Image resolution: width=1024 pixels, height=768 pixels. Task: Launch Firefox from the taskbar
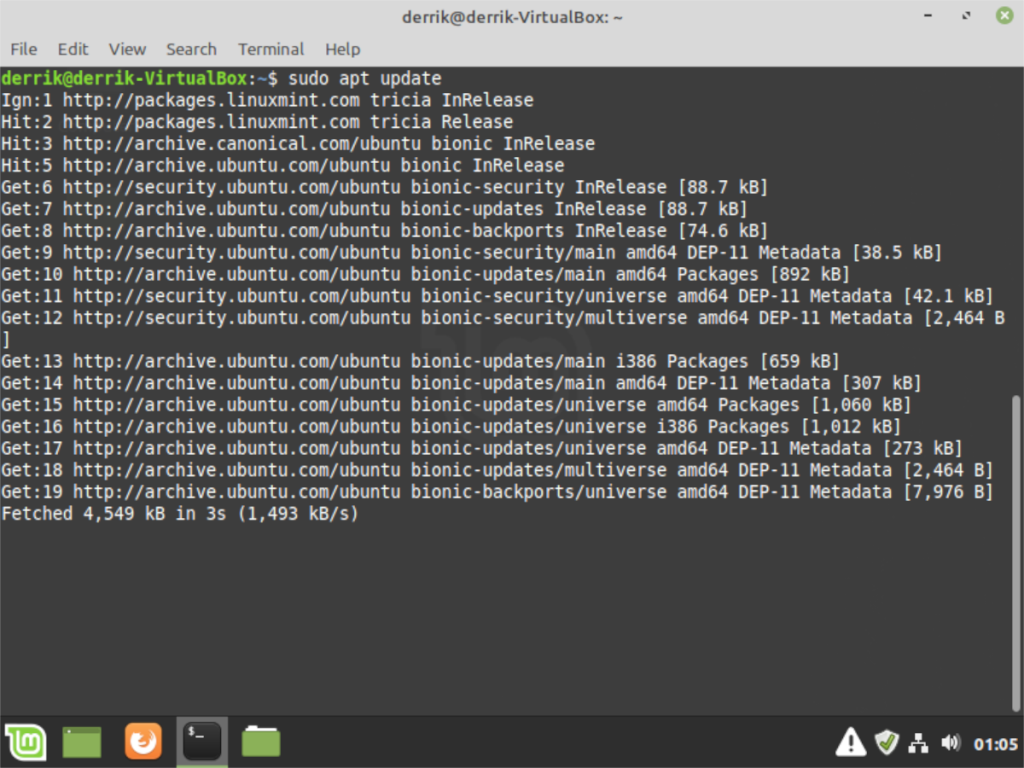point(143,742)
